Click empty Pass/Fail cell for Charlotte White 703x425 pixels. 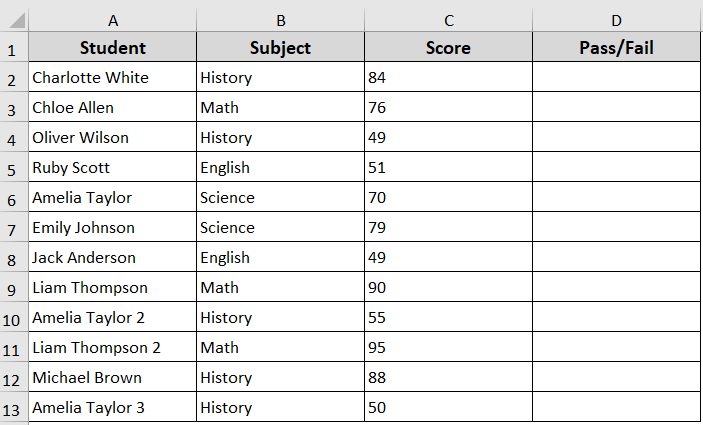coord(616,78)
